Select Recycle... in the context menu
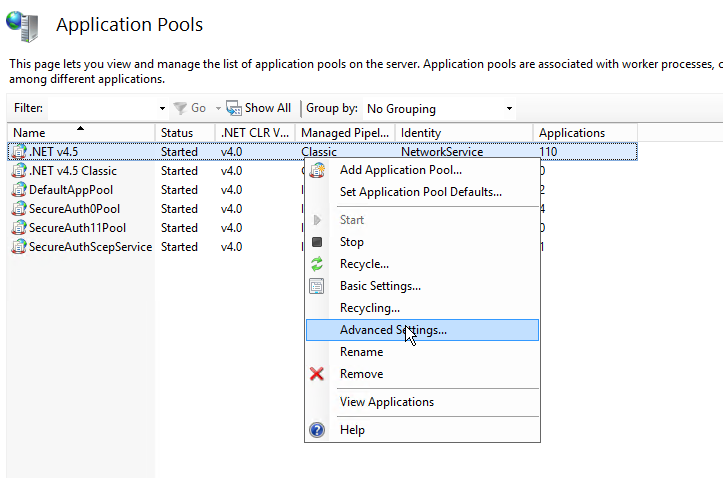 pos(422,264)
